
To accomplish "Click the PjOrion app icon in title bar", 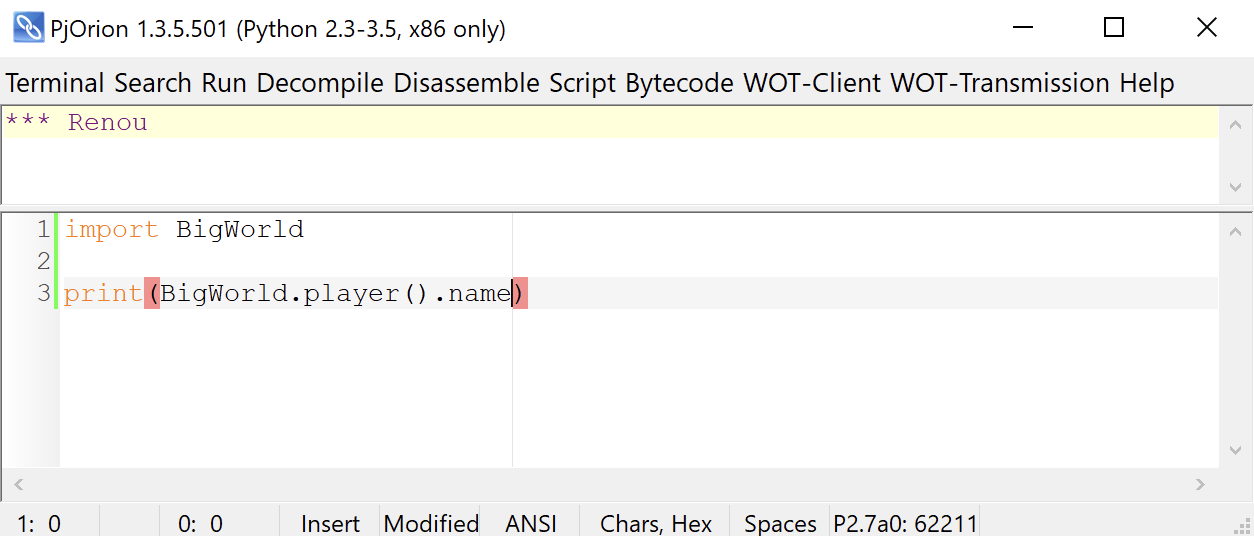I will 28,28.
